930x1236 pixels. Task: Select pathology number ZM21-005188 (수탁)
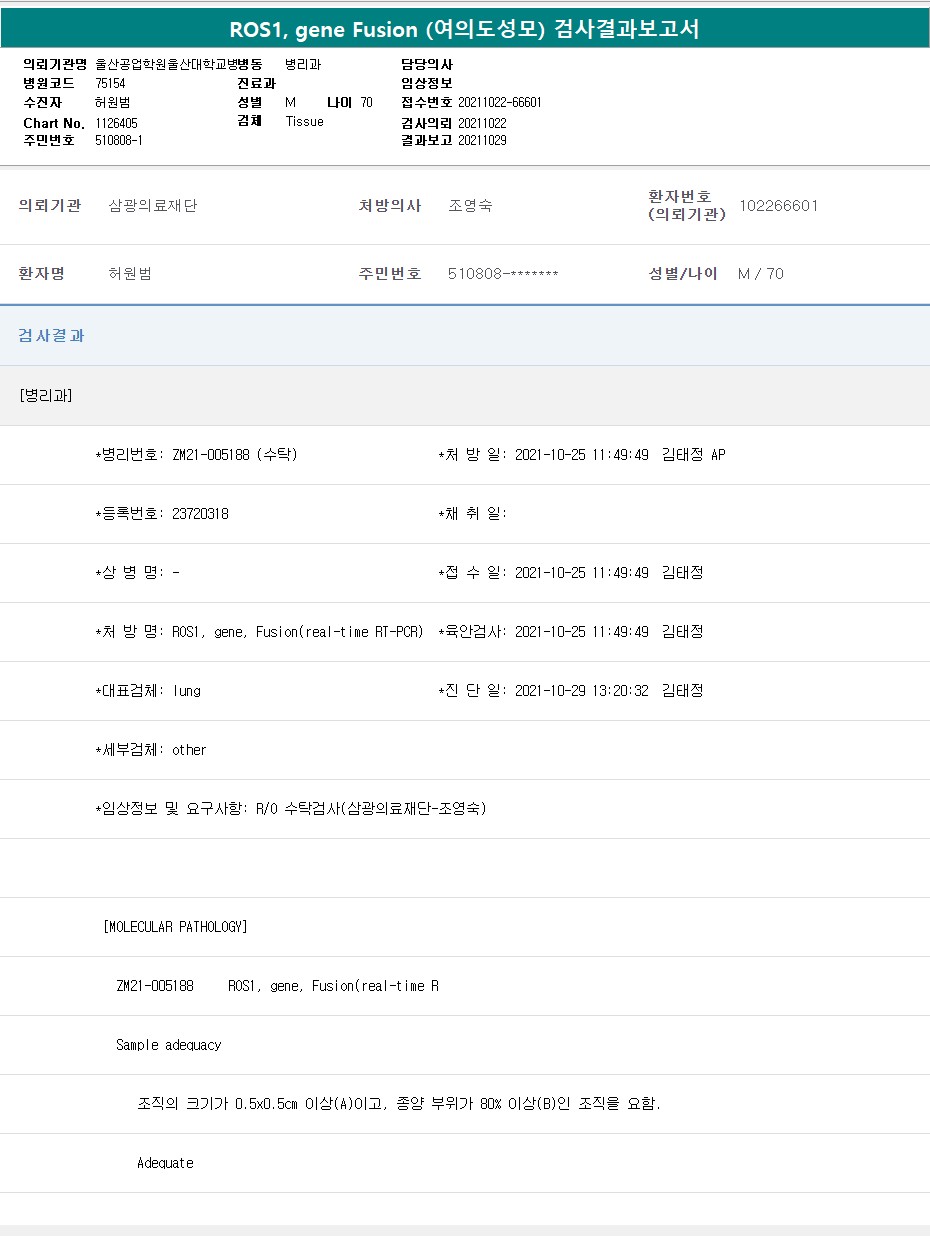pos(235,455)
